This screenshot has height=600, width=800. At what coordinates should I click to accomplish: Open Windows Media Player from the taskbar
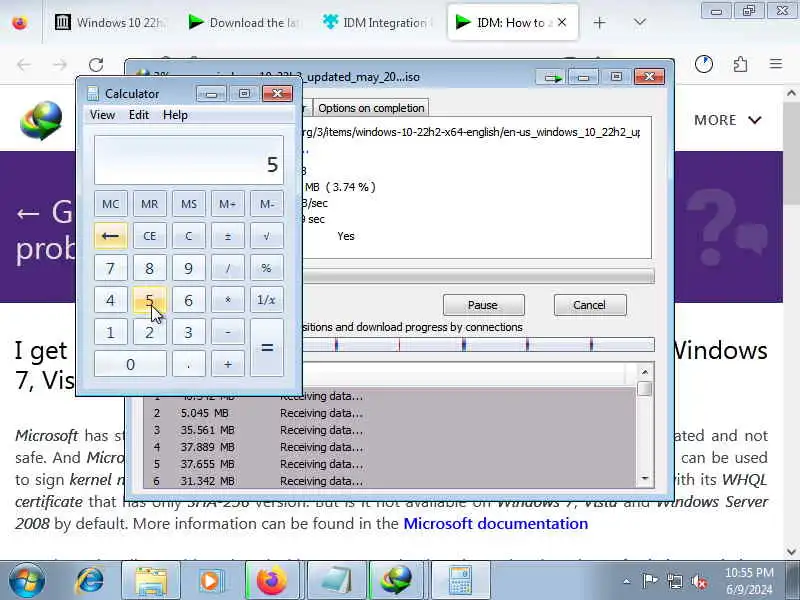point(210,580)
